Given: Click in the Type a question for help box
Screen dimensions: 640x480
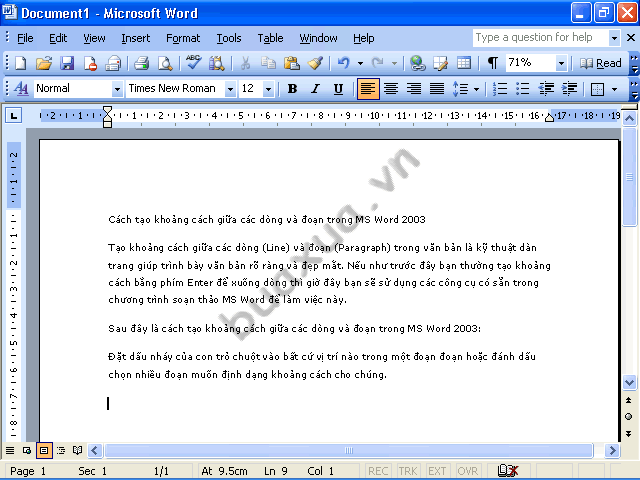Looking at the screenshot, I should [x=541, y=38].
